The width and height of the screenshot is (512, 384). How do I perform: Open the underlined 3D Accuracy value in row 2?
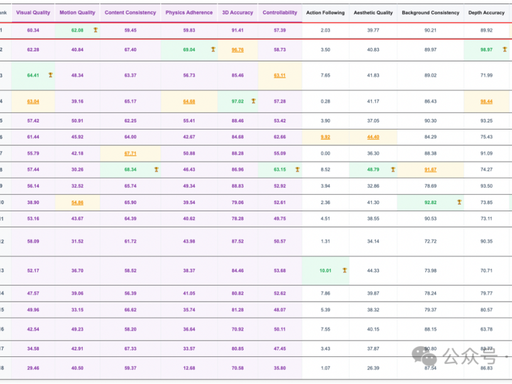click(x=238, y=50)
